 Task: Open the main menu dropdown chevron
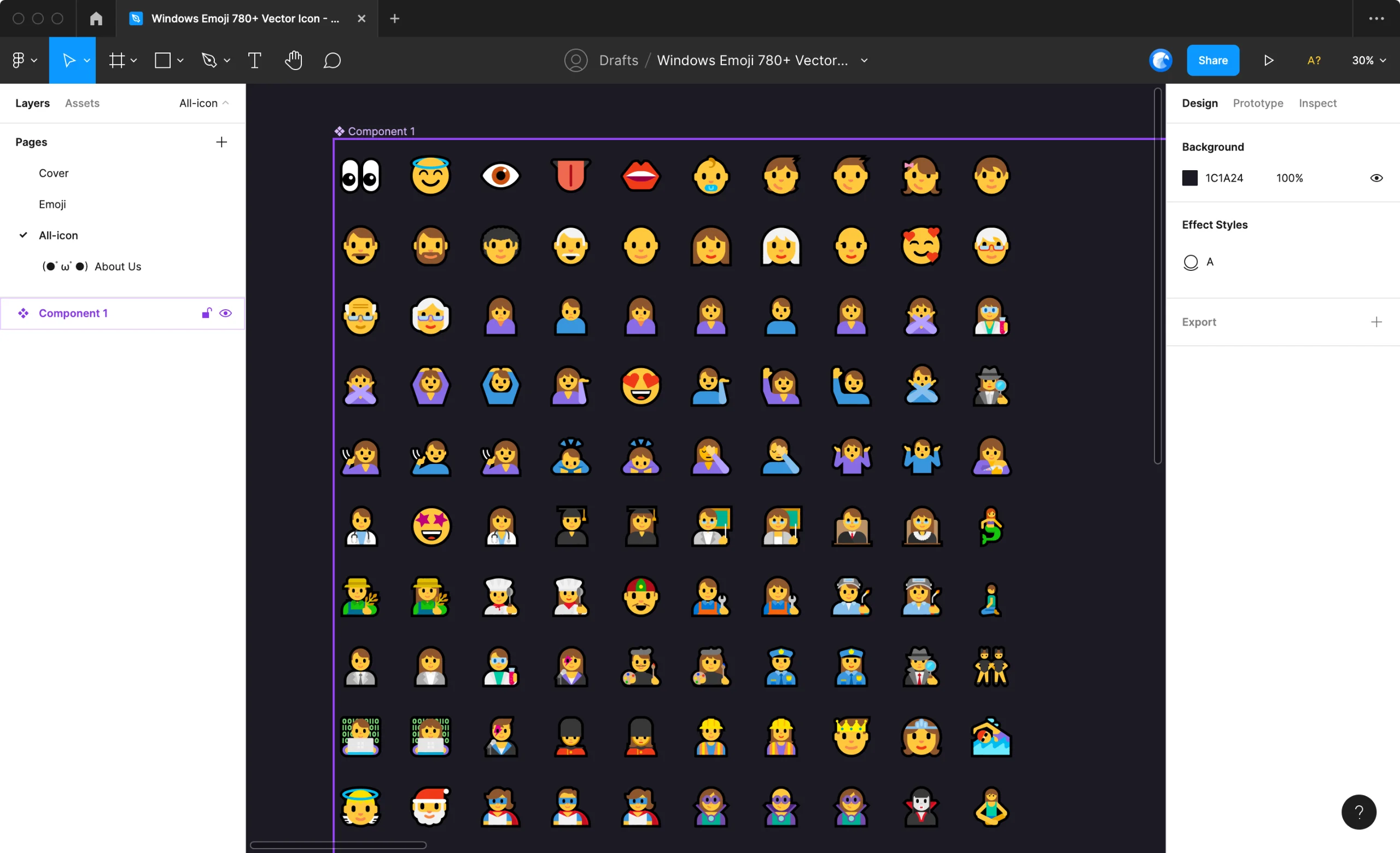coord(34,60)
